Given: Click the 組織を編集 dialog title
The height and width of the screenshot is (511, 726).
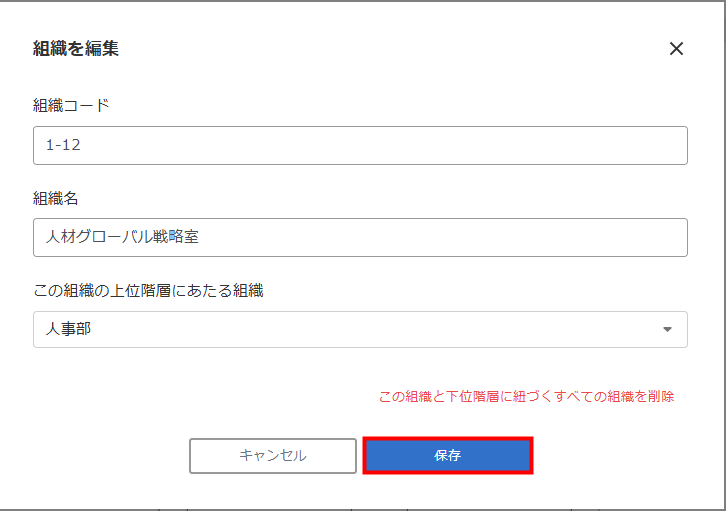Looking at the screenshot, I should (x=76, y=48).
